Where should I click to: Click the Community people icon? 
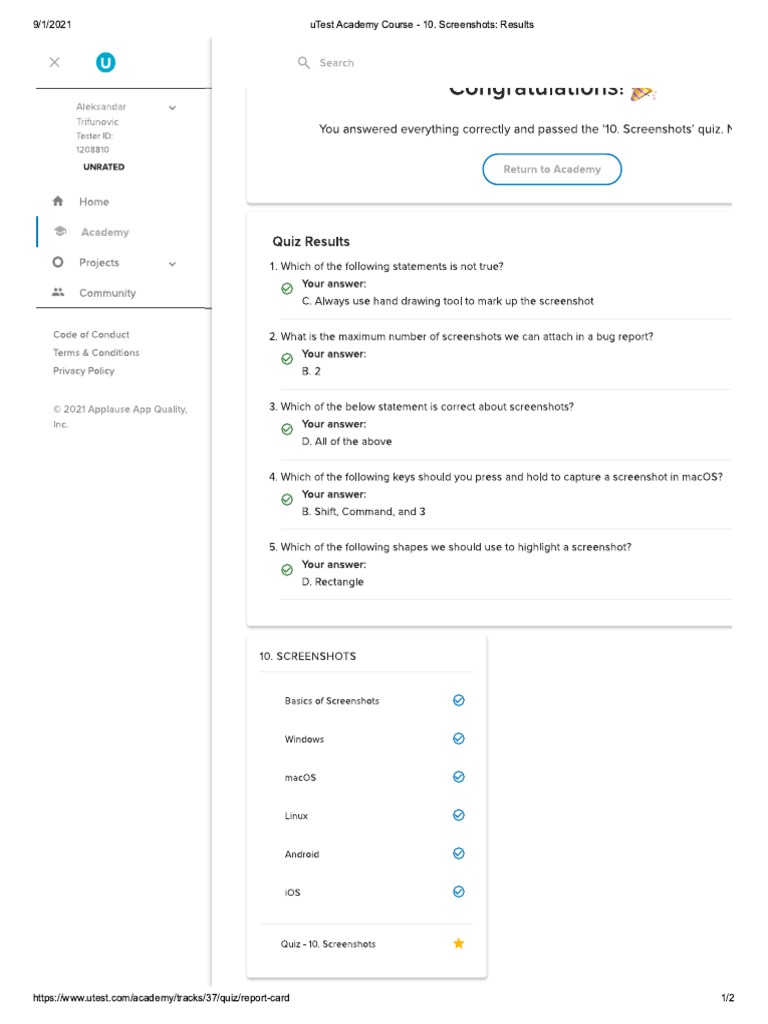(x=58, y=292)
